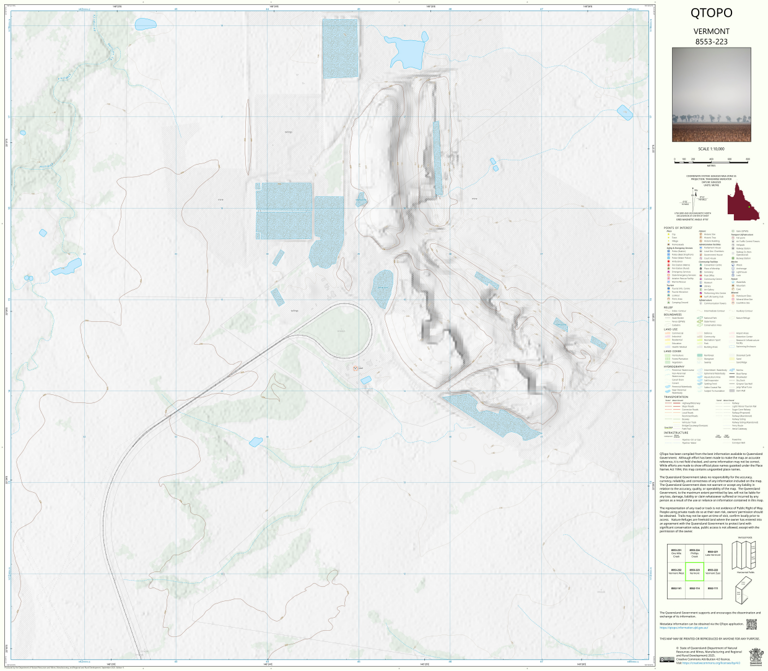Click the red building symbol near rail loop

coord(356,367)
